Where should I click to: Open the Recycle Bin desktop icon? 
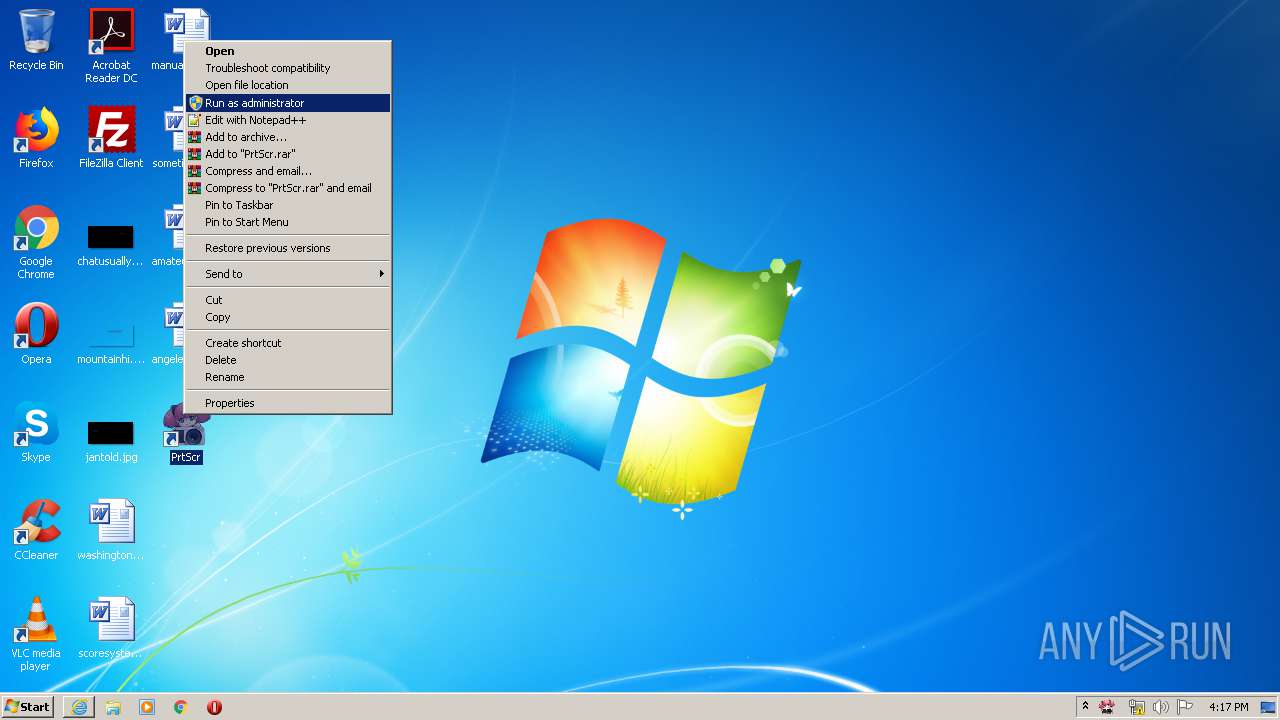36,40
